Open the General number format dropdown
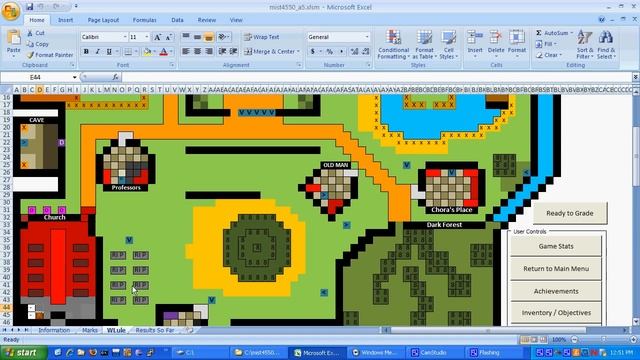The image size is (640, 360). [x=367, y=37]
